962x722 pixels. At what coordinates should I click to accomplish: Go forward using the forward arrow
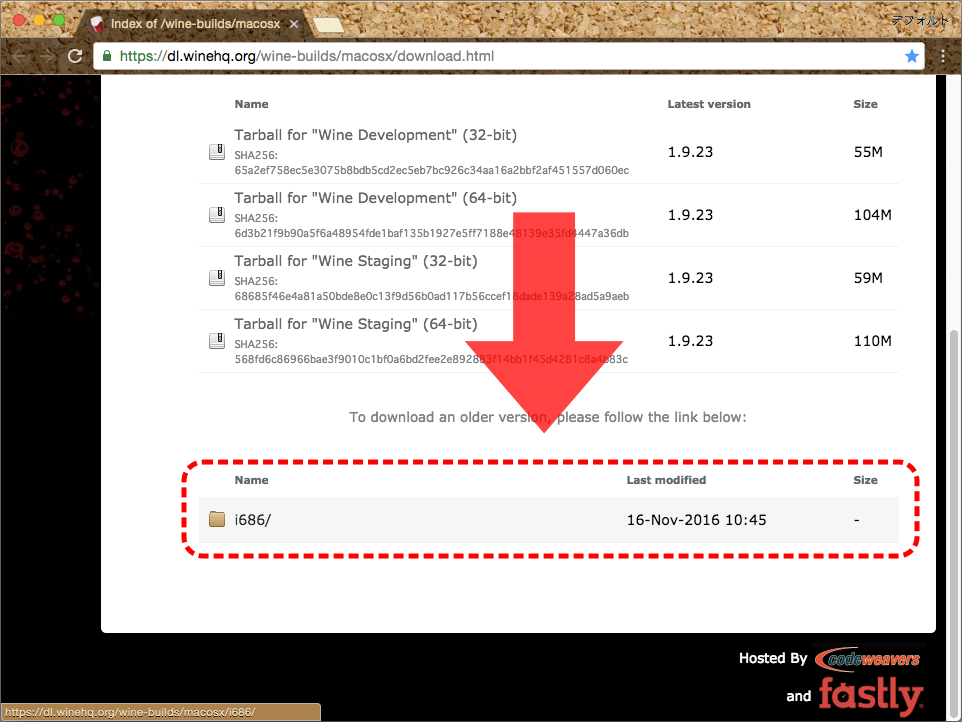pyautogui.click(x=47, y=56)
